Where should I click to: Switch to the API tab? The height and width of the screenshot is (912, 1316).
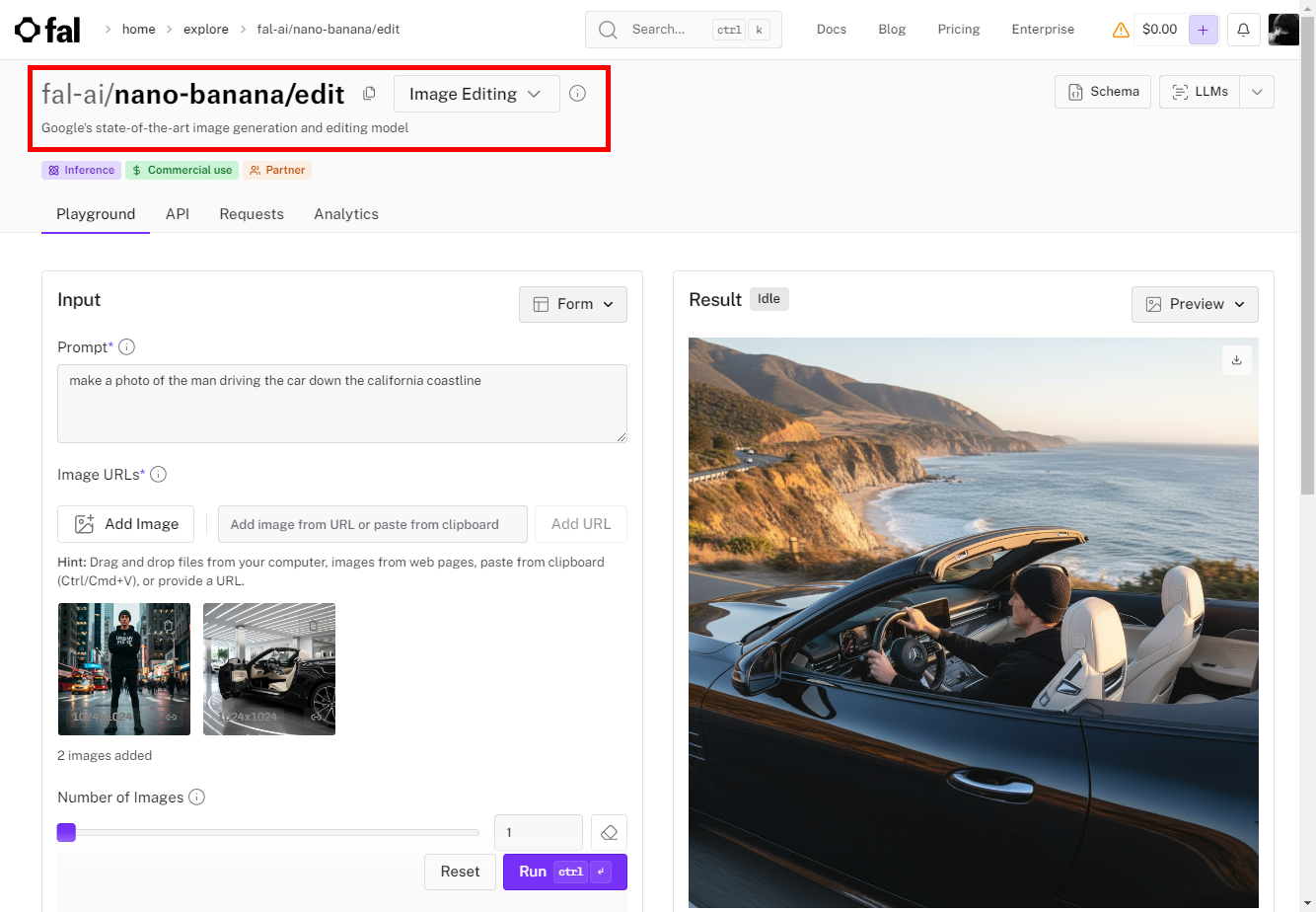[178, 214]
